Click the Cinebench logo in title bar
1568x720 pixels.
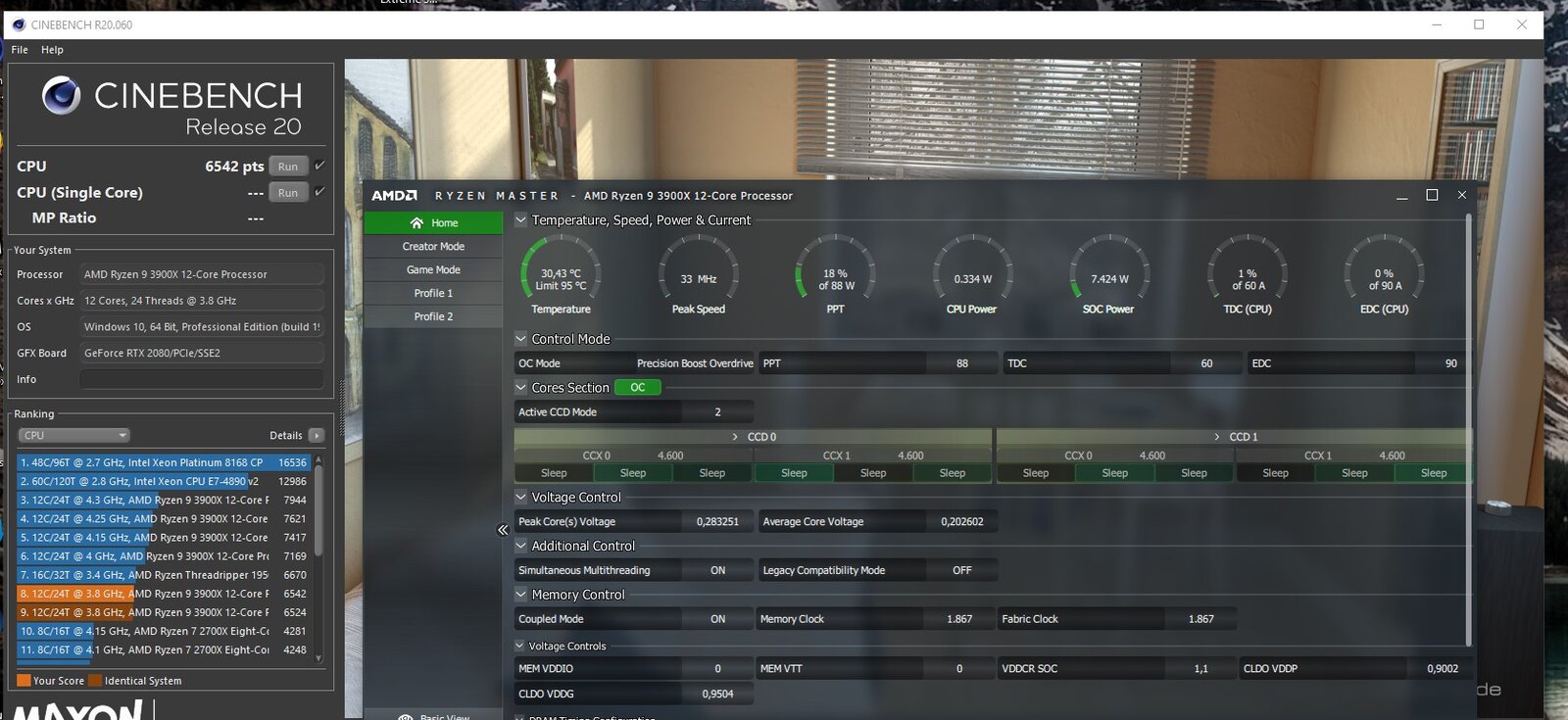19,24
